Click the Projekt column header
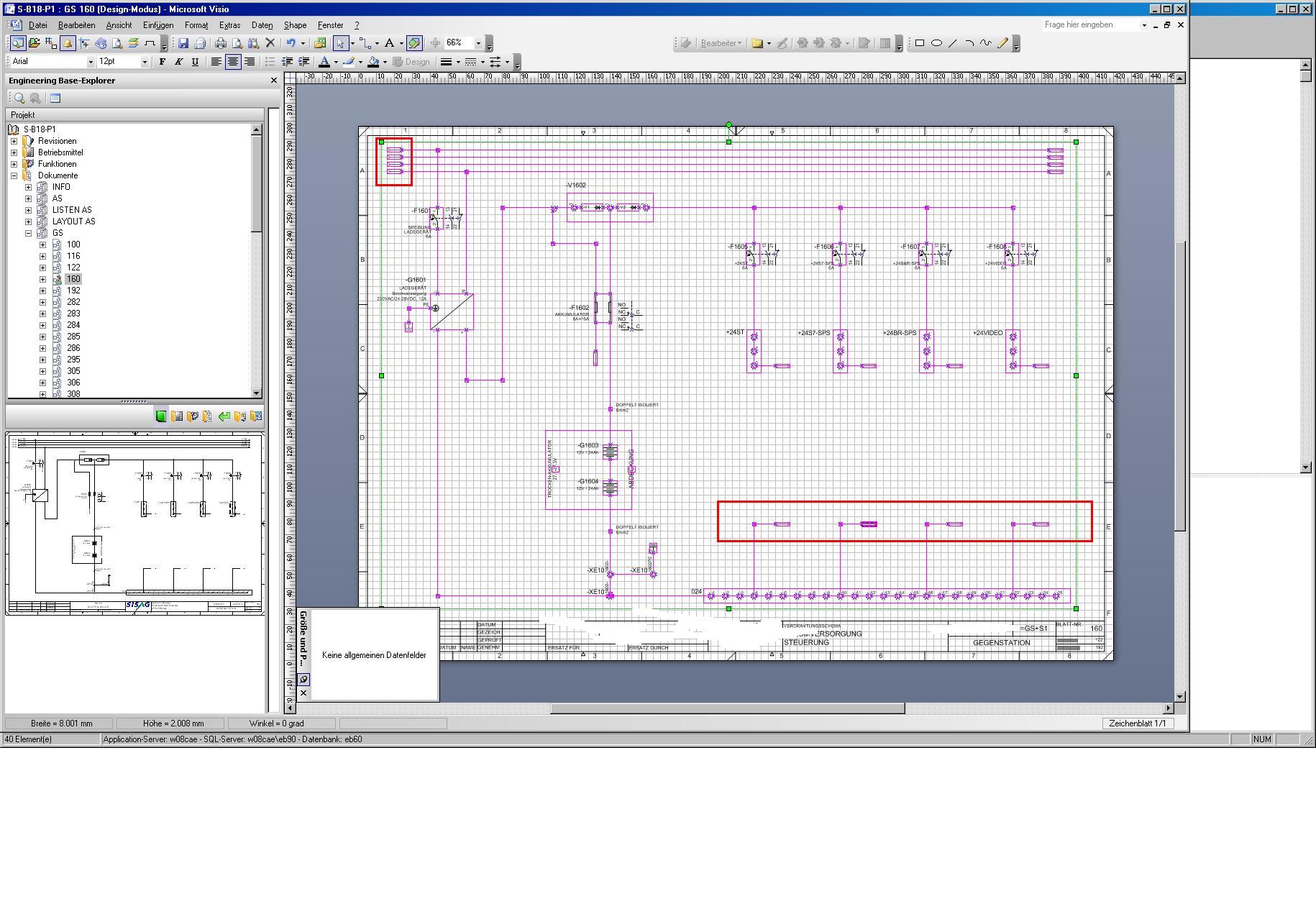 pos(135,115)
